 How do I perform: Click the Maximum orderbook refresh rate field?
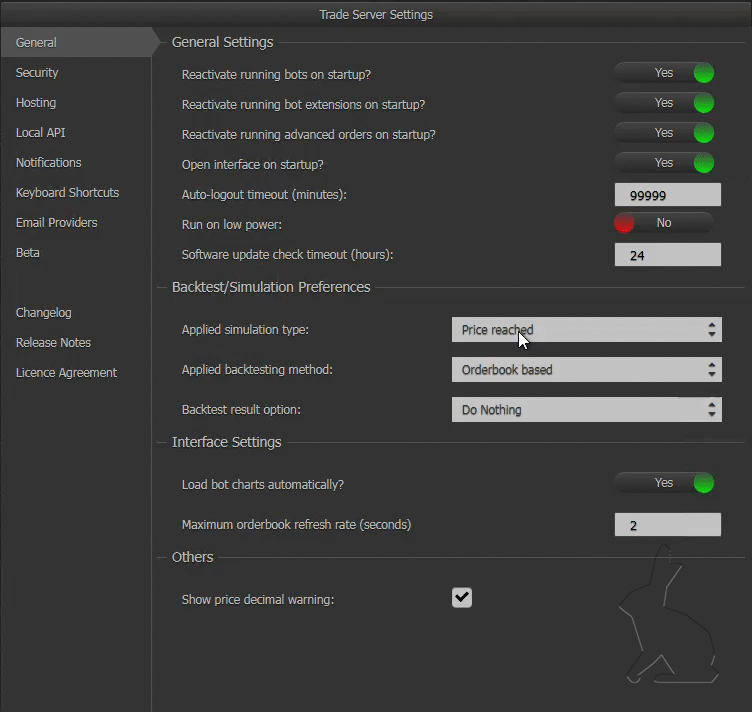668,525
